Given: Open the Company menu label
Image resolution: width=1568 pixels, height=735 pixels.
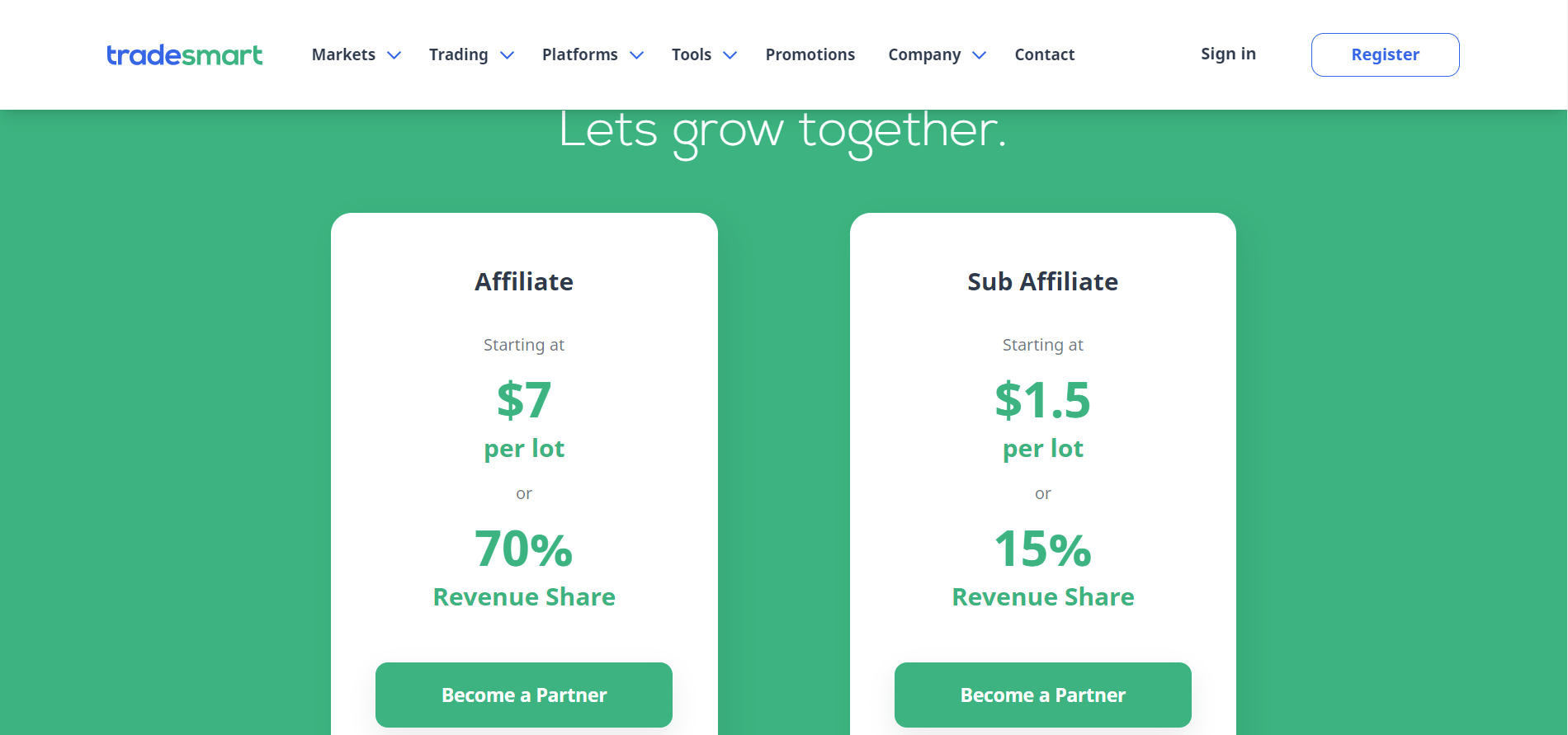Looking at the screenshot, I should (924, 54).
